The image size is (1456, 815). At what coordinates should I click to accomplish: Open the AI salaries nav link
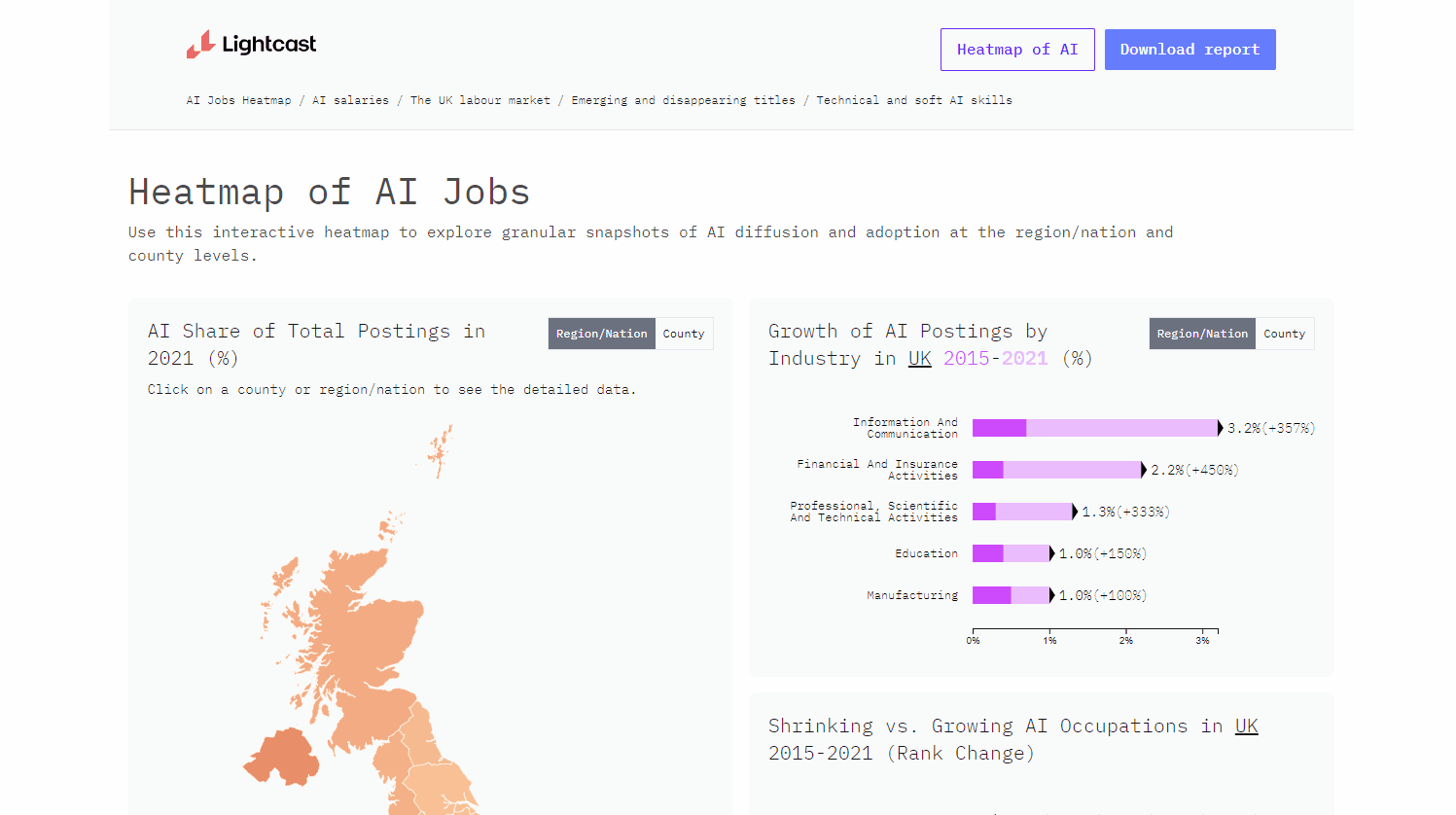click(x=350, y=100)
